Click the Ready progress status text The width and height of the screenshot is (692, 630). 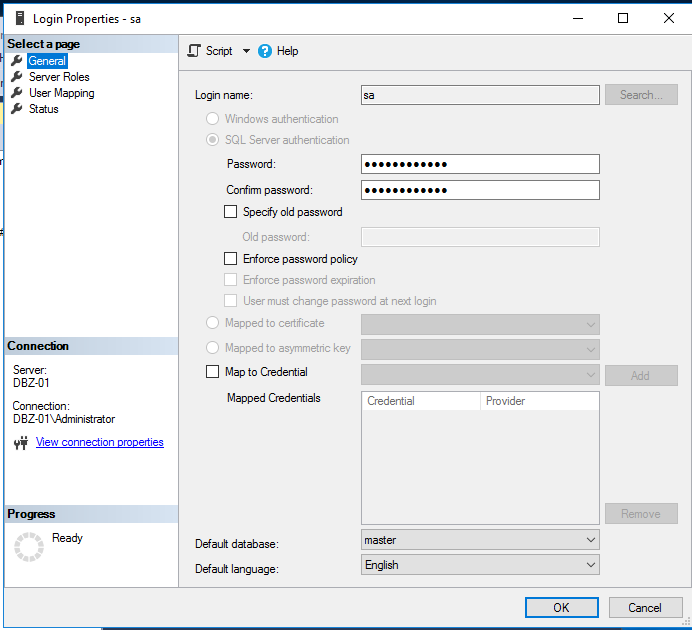(68, 538)
